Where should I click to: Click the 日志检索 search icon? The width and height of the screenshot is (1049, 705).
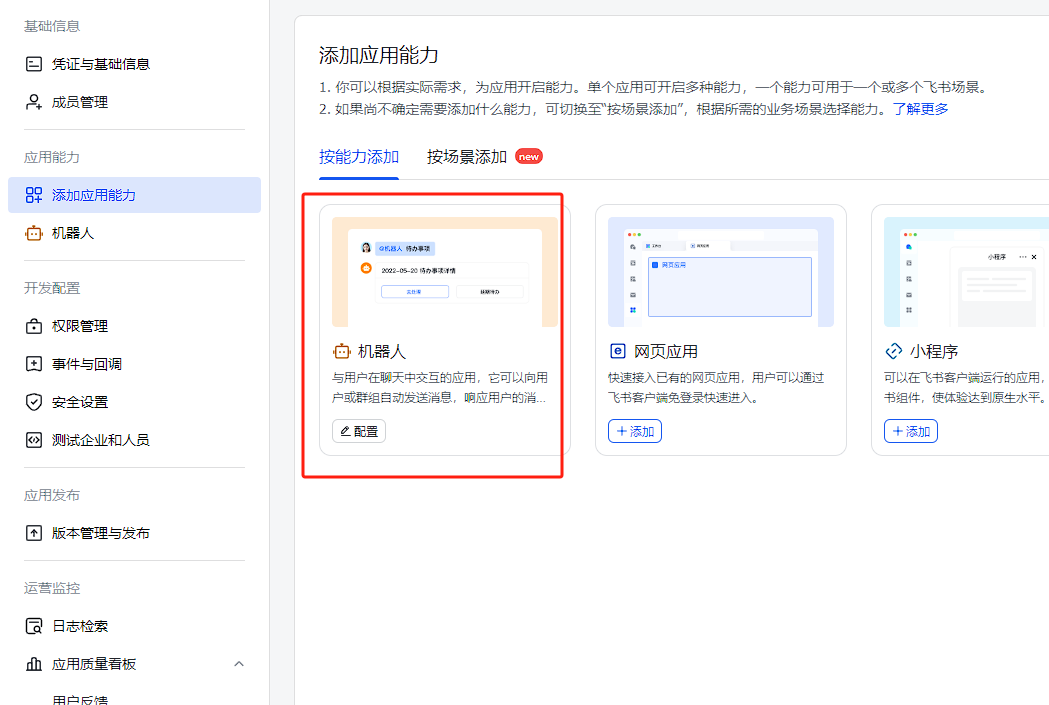point(33,626)
